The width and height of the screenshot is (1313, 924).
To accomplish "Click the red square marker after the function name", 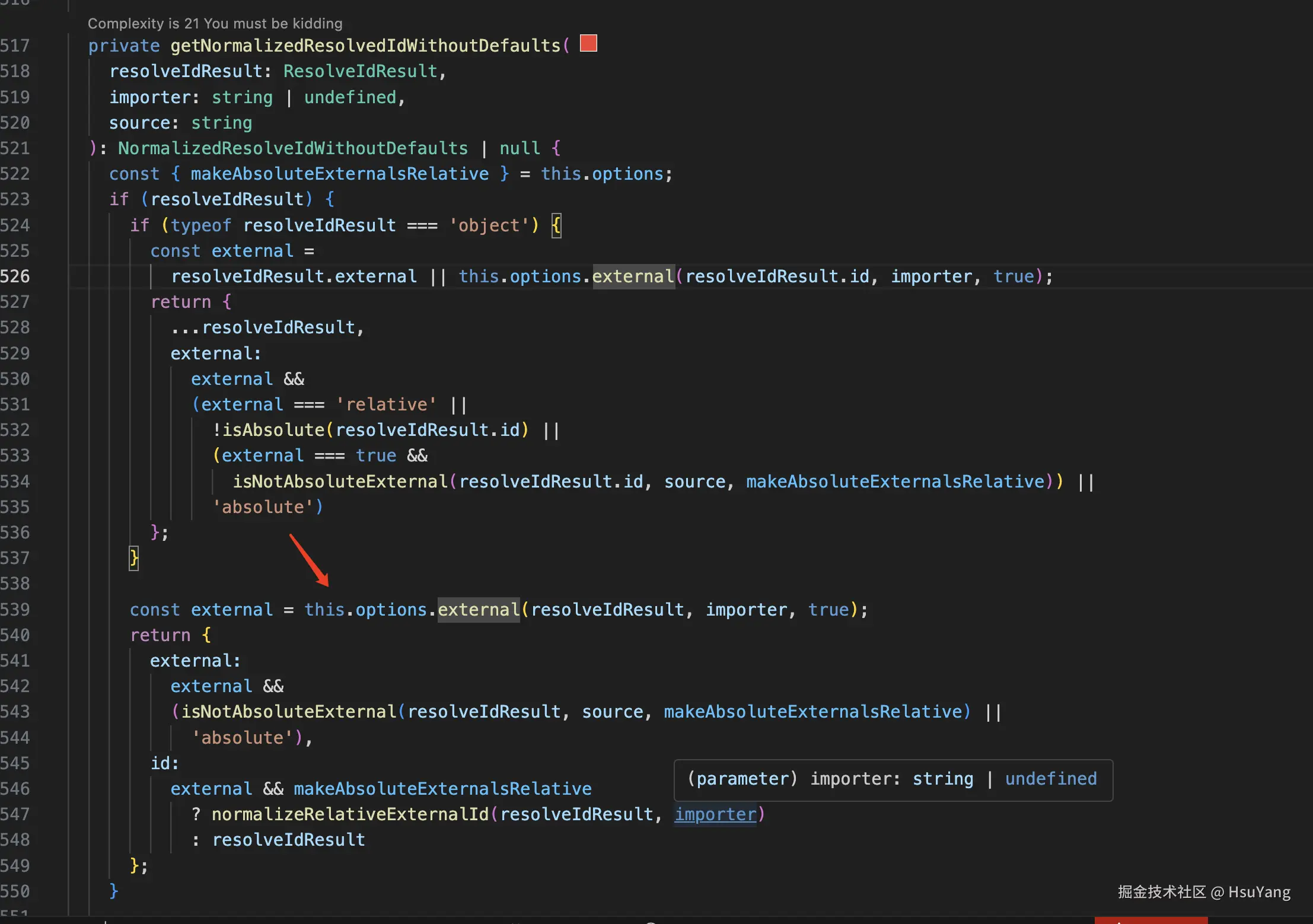I will point(588,43).
